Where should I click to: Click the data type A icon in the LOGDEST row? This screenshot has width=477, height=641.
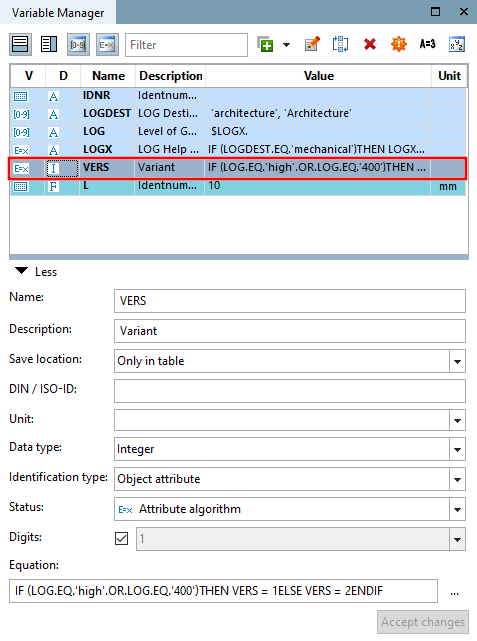53,114
